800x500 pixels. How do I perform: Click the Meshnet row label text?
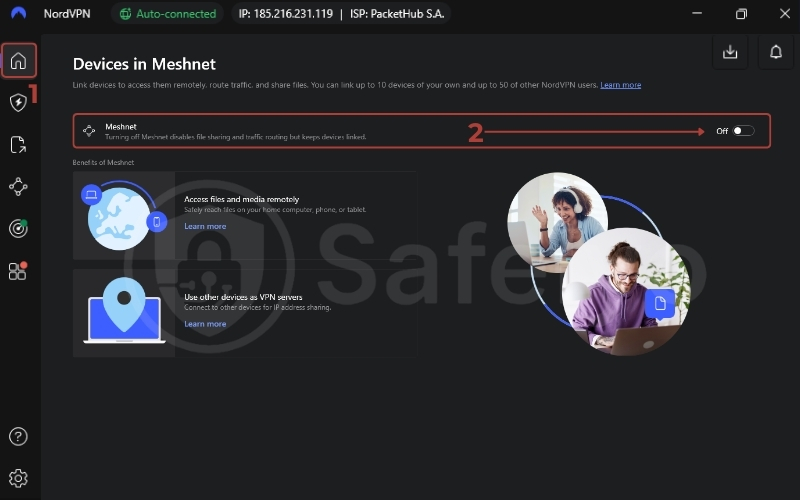(121, 127)
